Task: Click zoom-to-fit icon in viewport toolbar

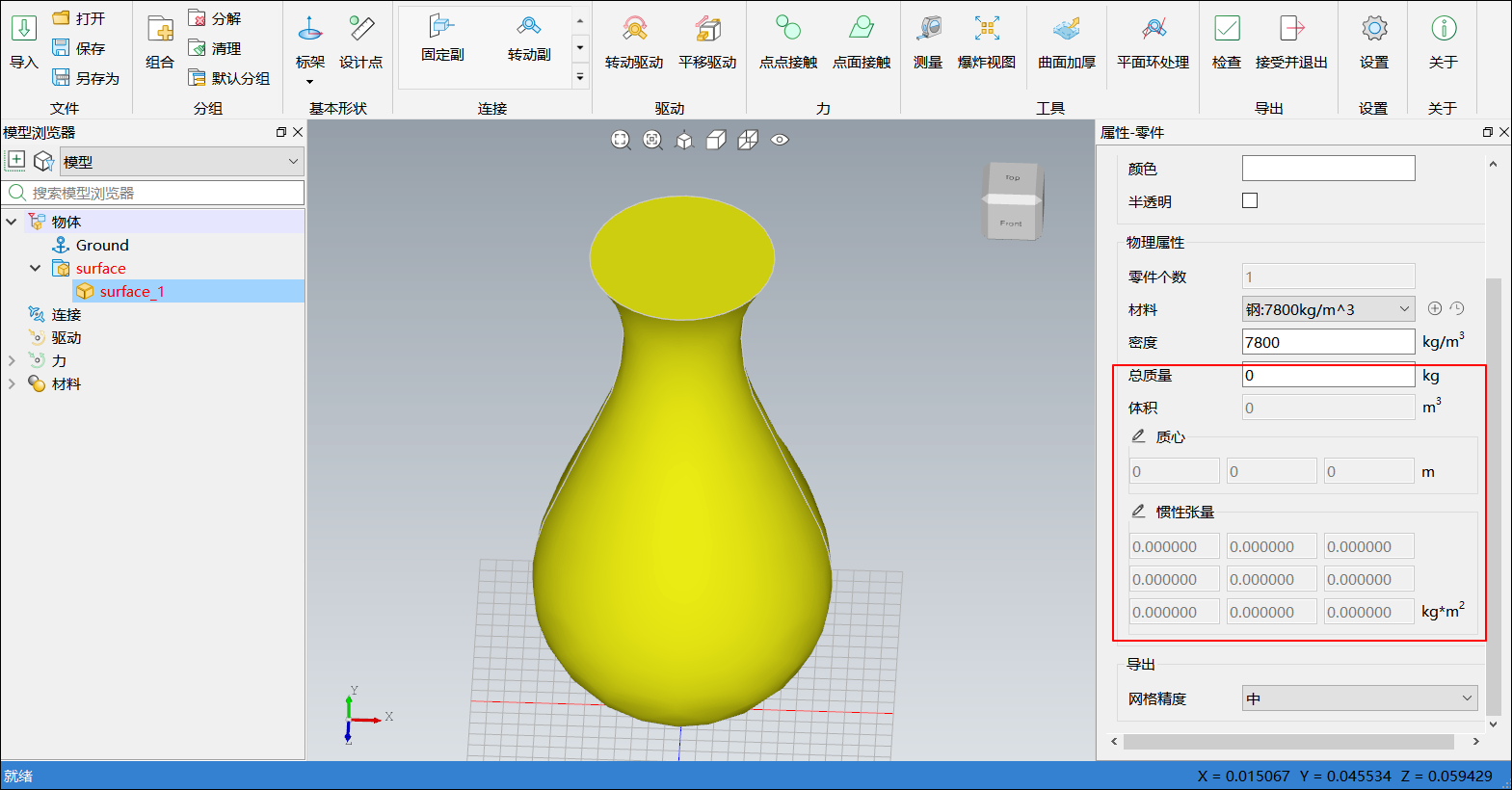Action: click(621, 140)
